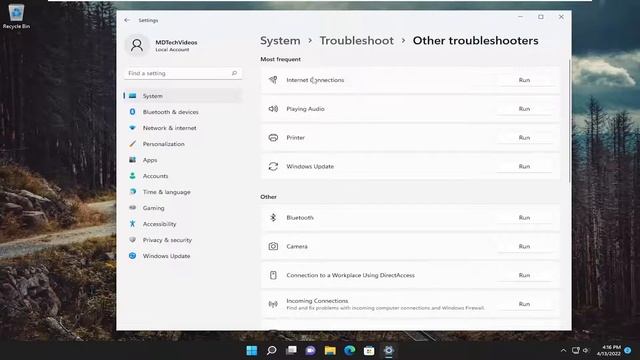Image resolution: width=640 pixels, height=360 pixels.
Task: Open Bluetooth & devices settings
Action: point(182,112)
